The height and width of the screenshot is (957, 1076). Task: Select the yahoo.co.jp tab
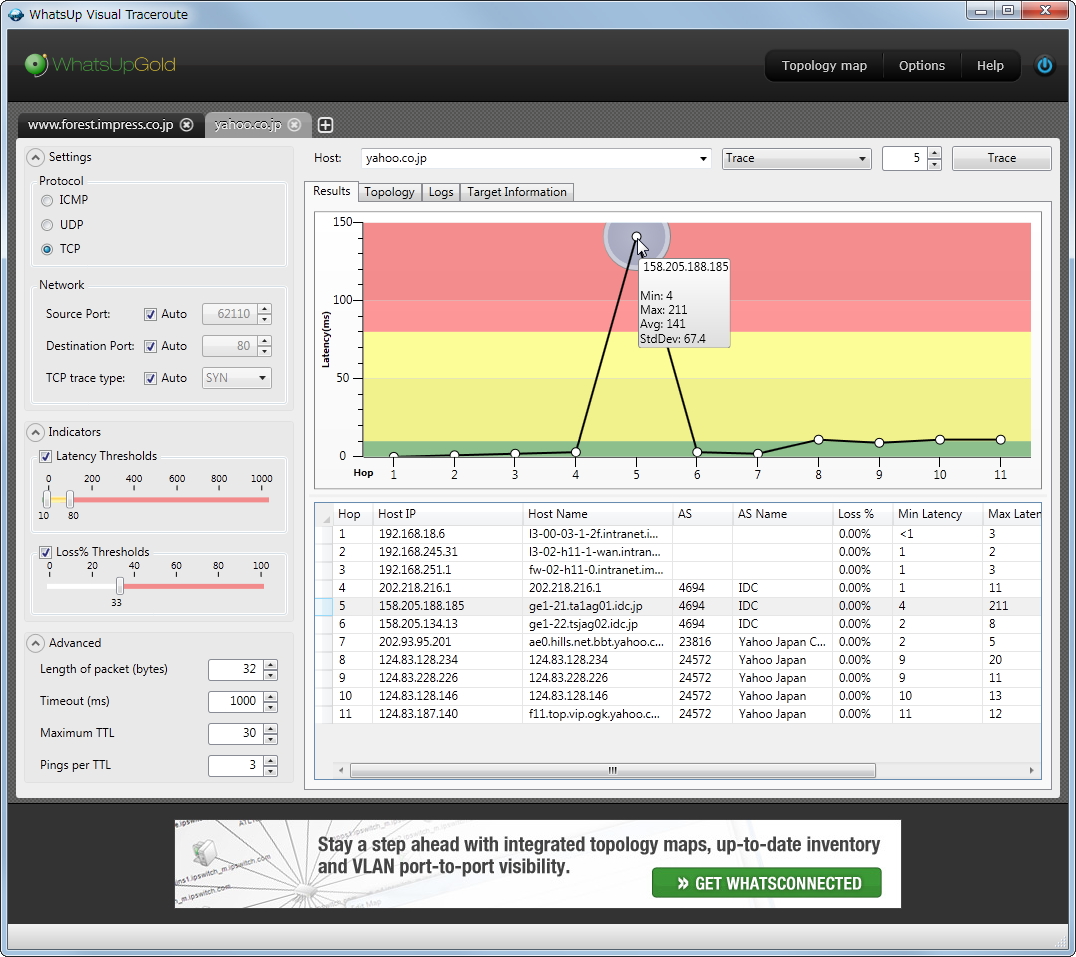point(248,125)
